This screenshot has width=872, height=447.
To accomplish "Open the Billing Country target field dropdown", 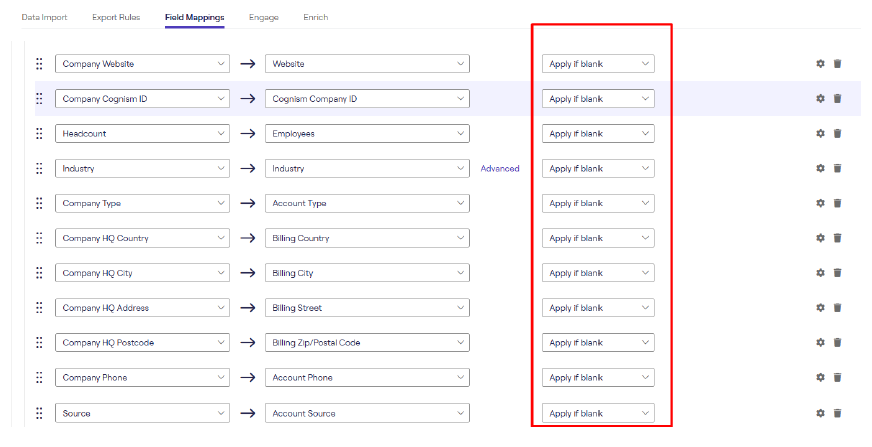I will click(367, 238).
